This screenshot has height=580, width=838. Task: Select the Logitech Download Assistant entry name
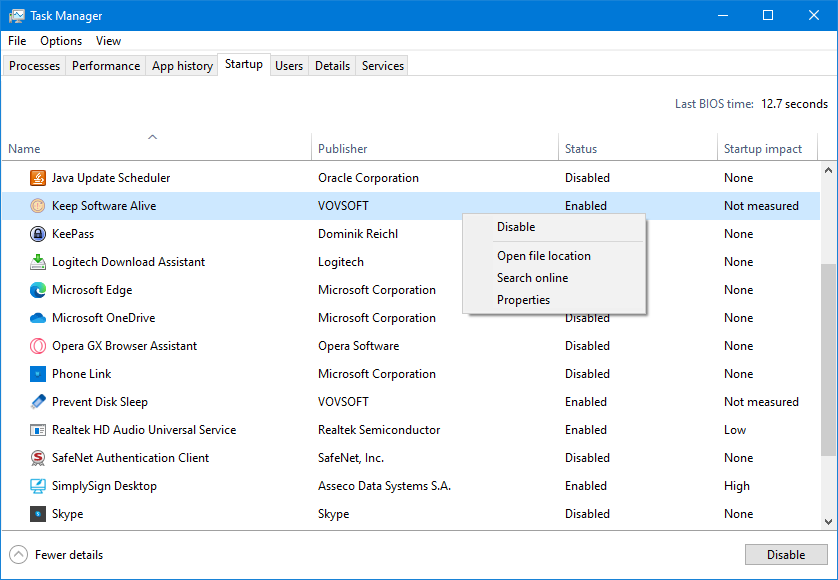(128, 262)
